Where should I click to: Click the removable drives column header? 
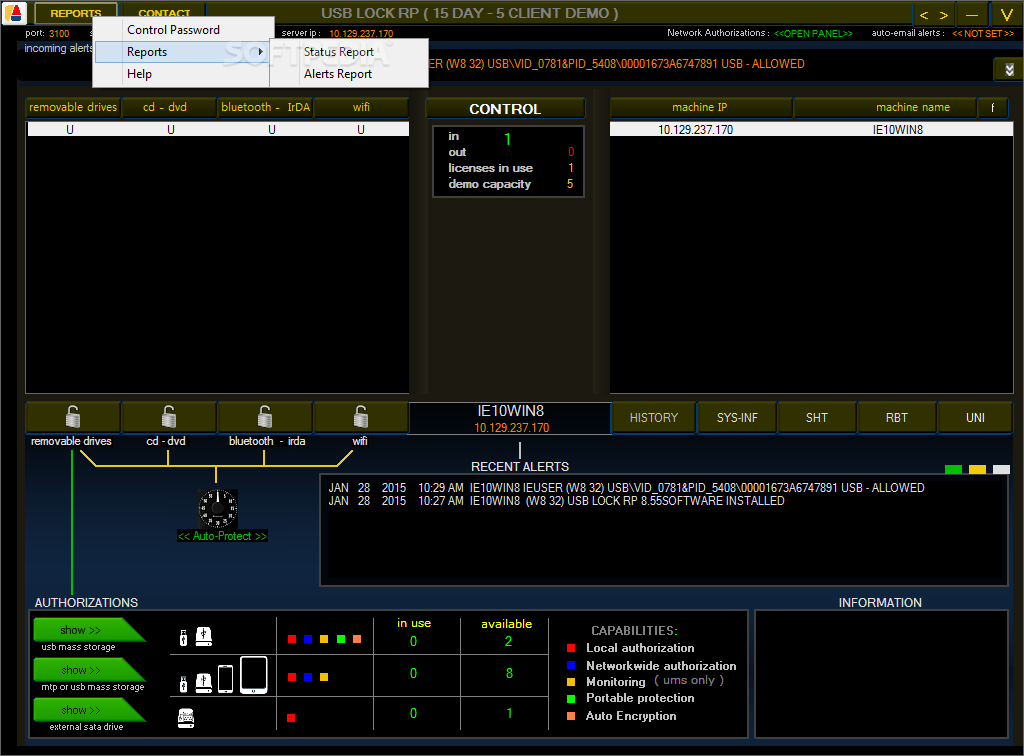(x=73, y=108)
